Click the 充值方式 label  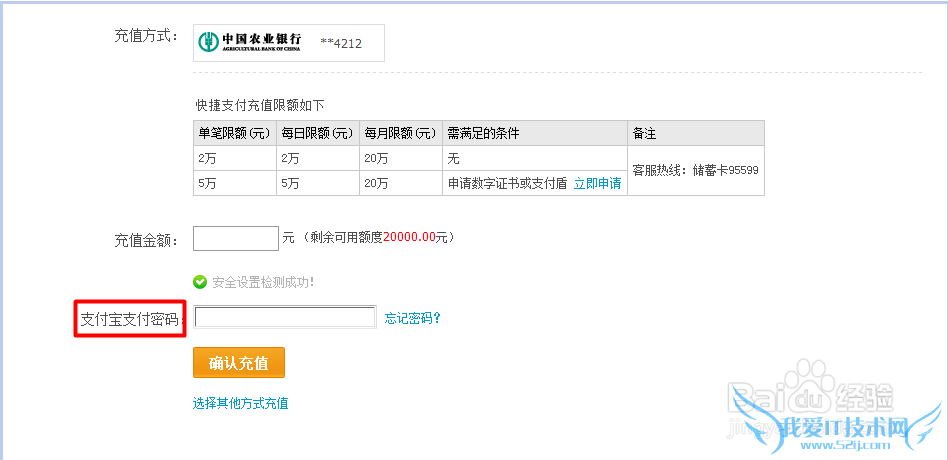(x=146, y=36)
